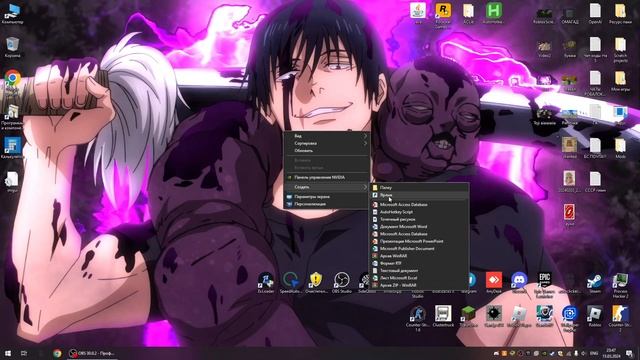640x360 pixels.
Task: Select the Wallpaper Engine shortcut
Action: tap(569, 318)
